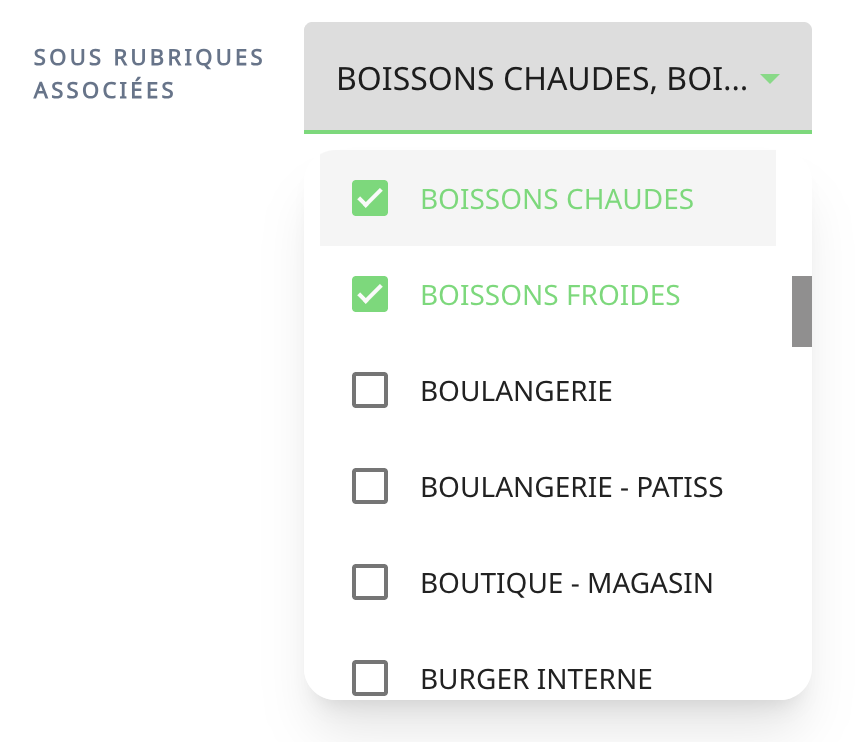862x742 pixels.
Task: Click the green underline of the dropdown field
Action: [x=557, y=131]
